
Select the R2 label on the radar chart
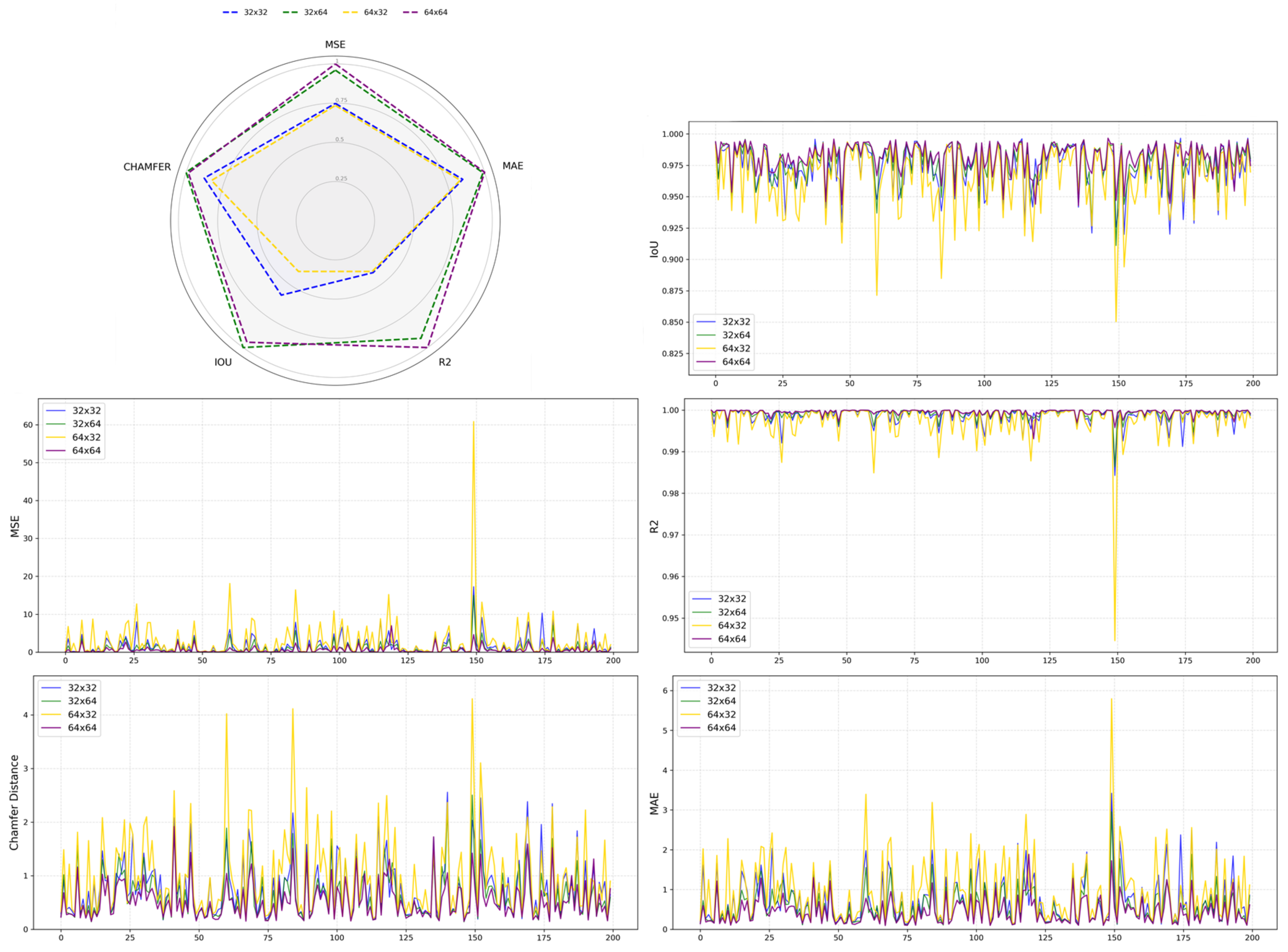tap(445, 362)
